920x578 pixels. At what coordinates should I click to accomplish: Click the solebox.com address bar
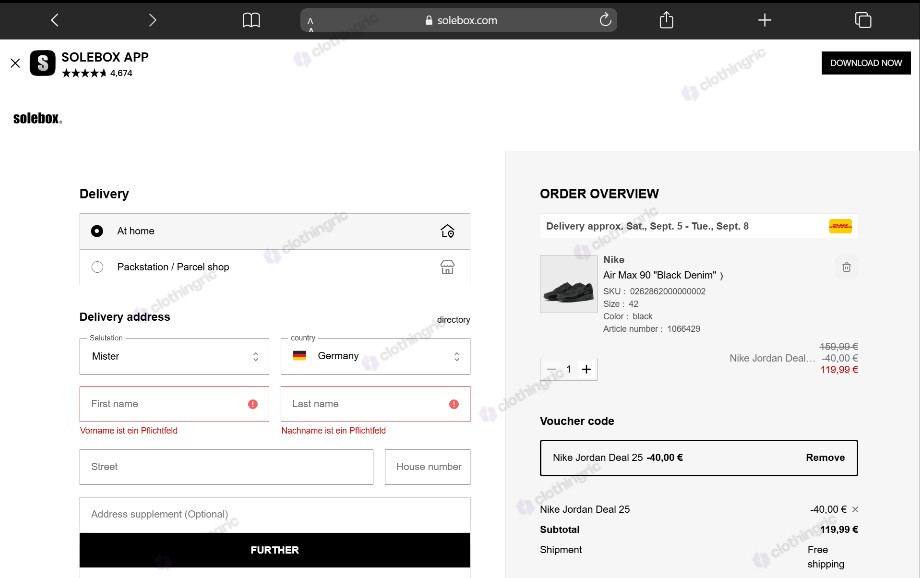[x=458, y=20]
